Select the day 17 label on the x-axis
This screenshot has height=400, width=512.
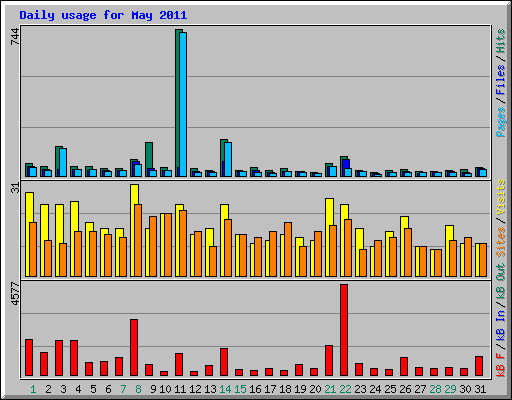[x=270, y=389]
